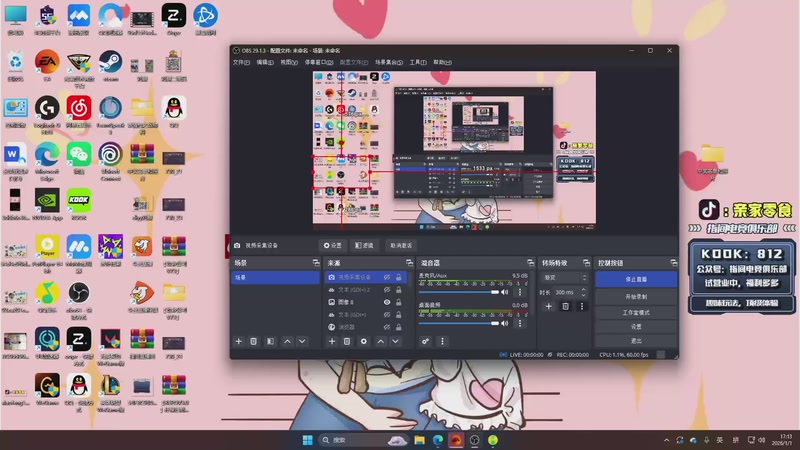Open the Docks menu in OBS

pyautogui.click(x=319, y=62)
